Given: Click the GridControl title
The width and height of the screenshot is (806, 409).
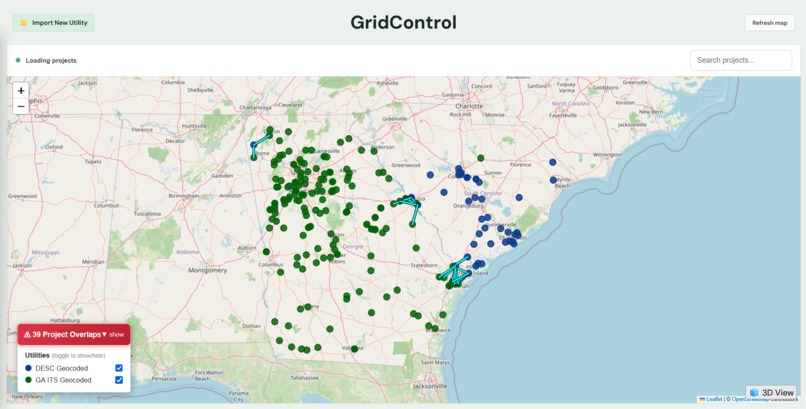Looking at the screenshot, I should 404,23.
